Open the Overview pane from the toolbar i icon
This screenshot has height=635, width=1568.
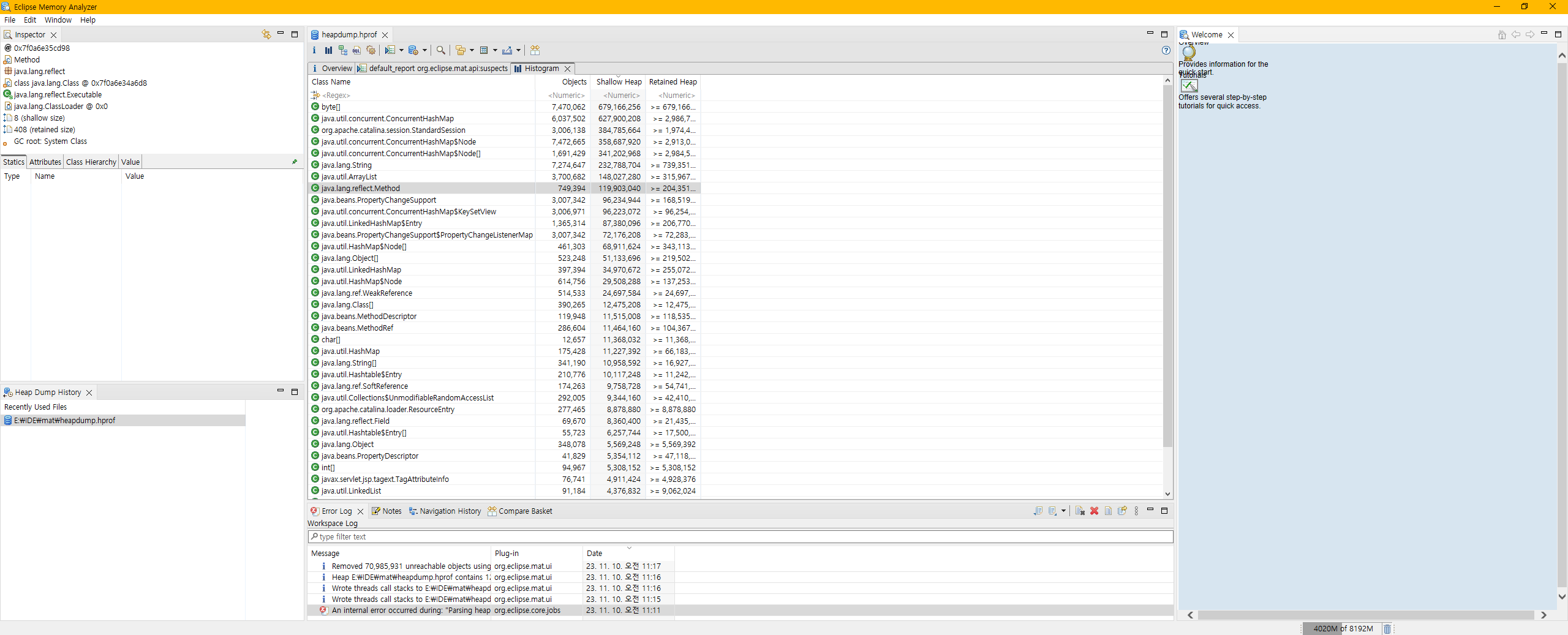pyautogui.click(x=314, y=50)
